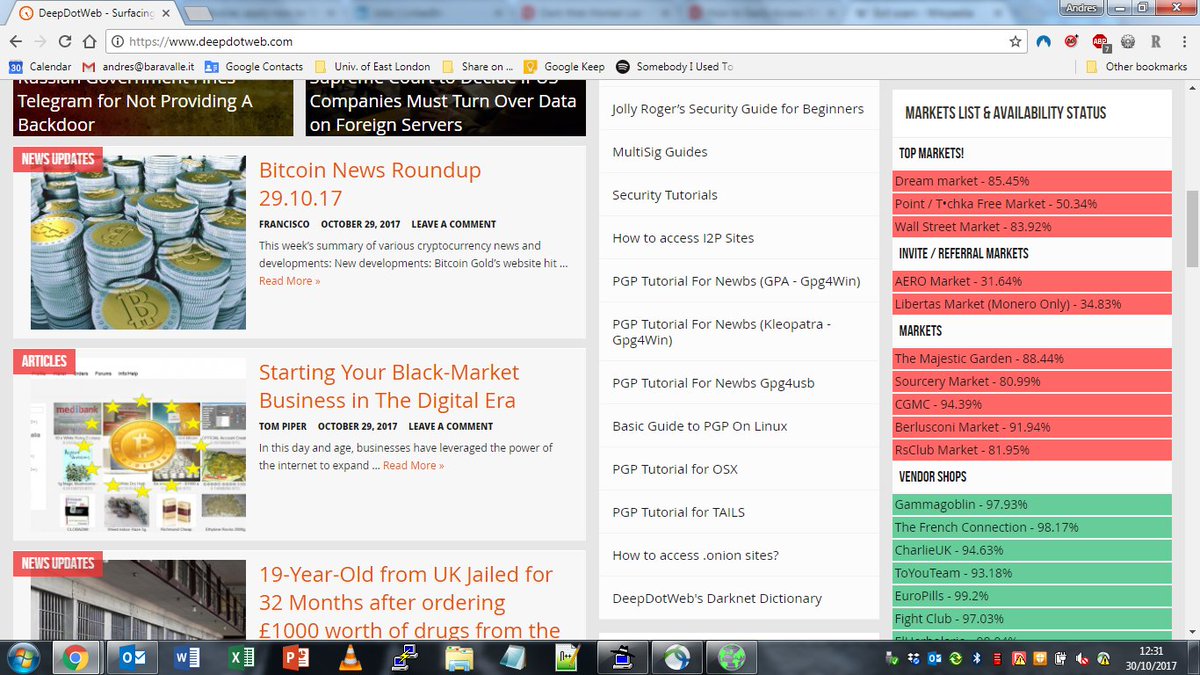Open Google Keep bookmark
Screen dimensions: 1200x675
click(563, 67)
